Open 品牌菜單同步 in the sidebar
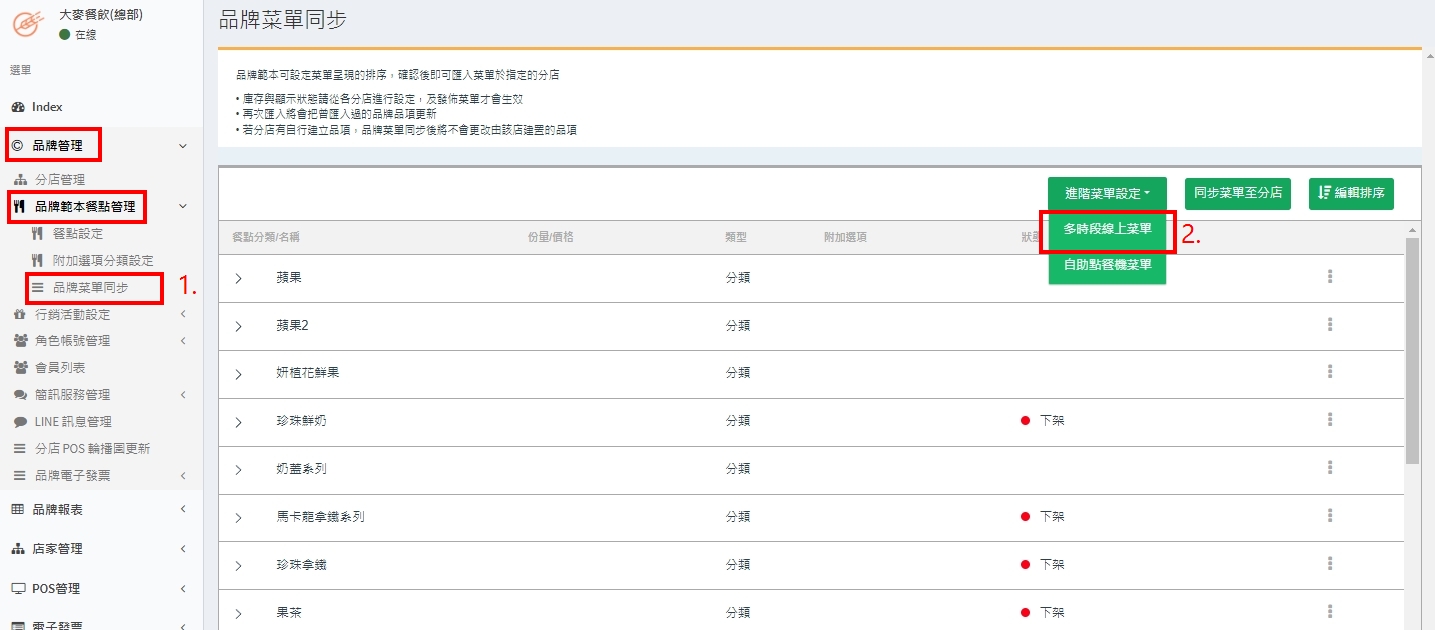Screen dimensions: 1435x630 [x=90, y=288]
